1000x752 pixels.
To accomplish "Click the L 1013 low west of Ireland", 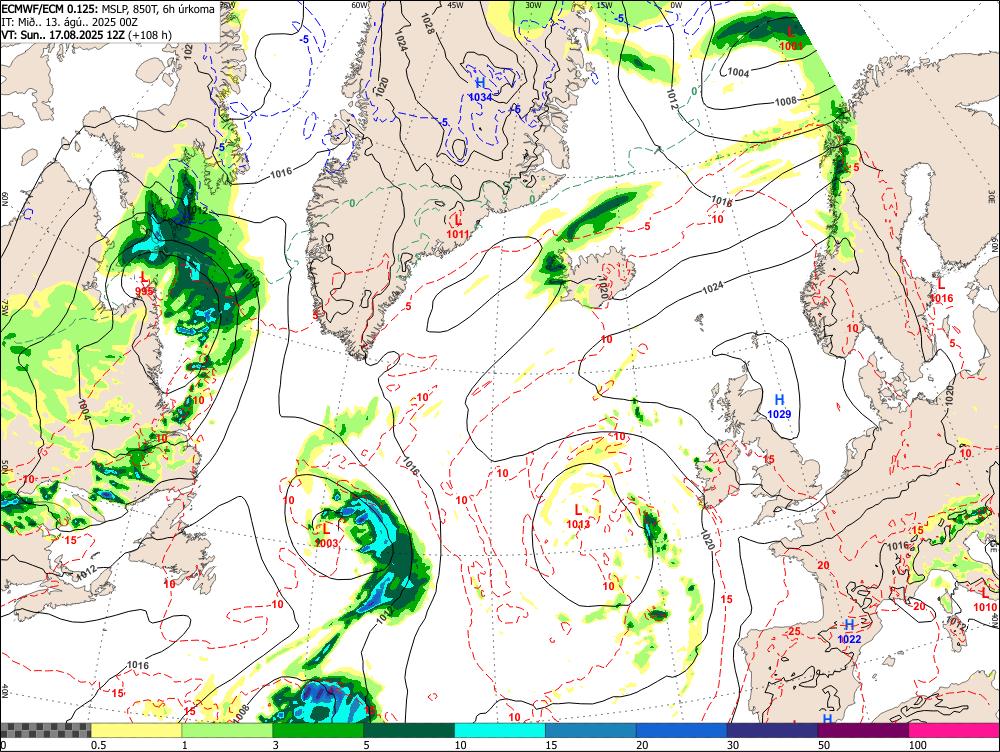I will coord(578,517).
